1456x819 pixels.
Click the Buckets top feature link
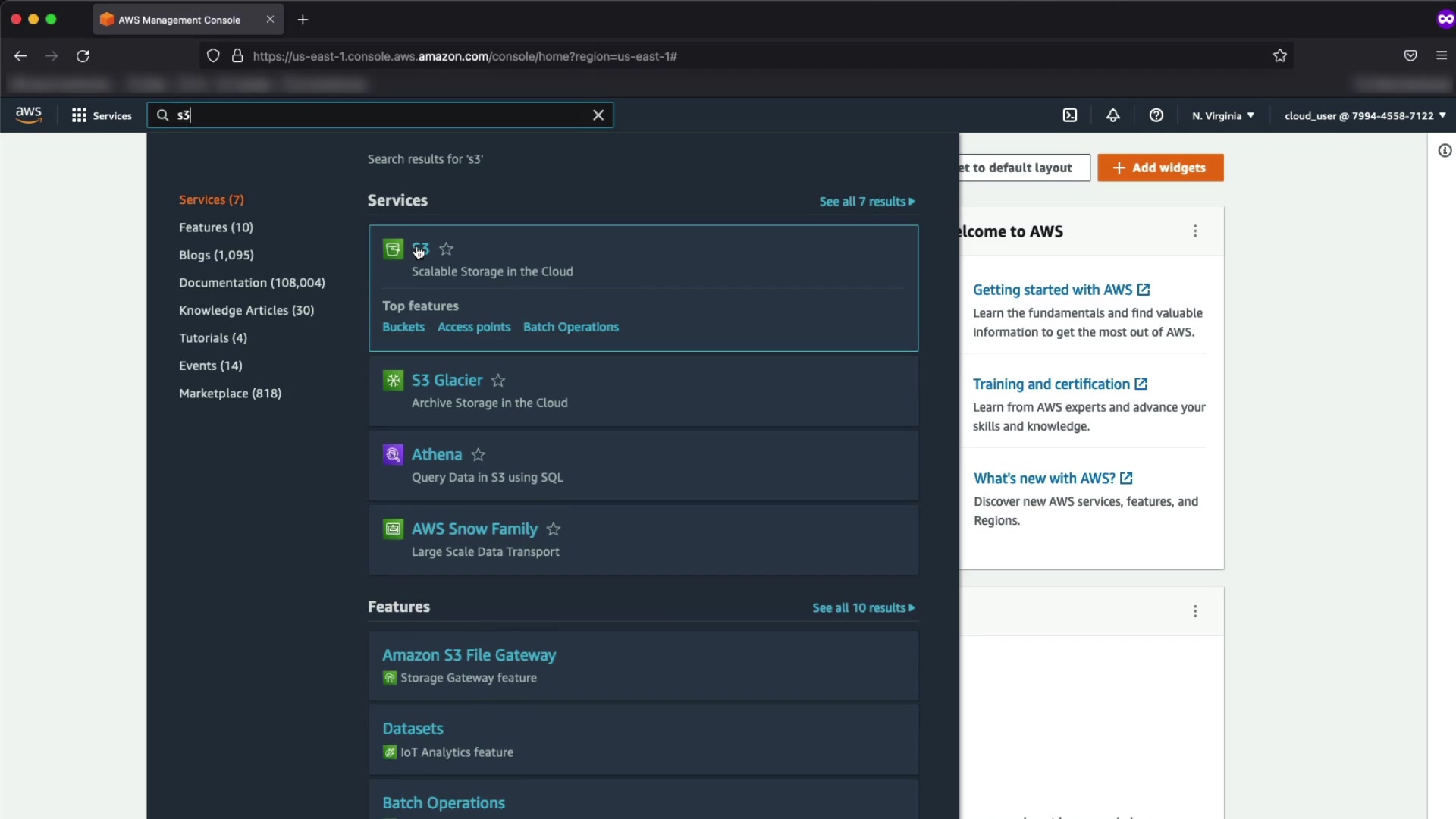point(403,327)
